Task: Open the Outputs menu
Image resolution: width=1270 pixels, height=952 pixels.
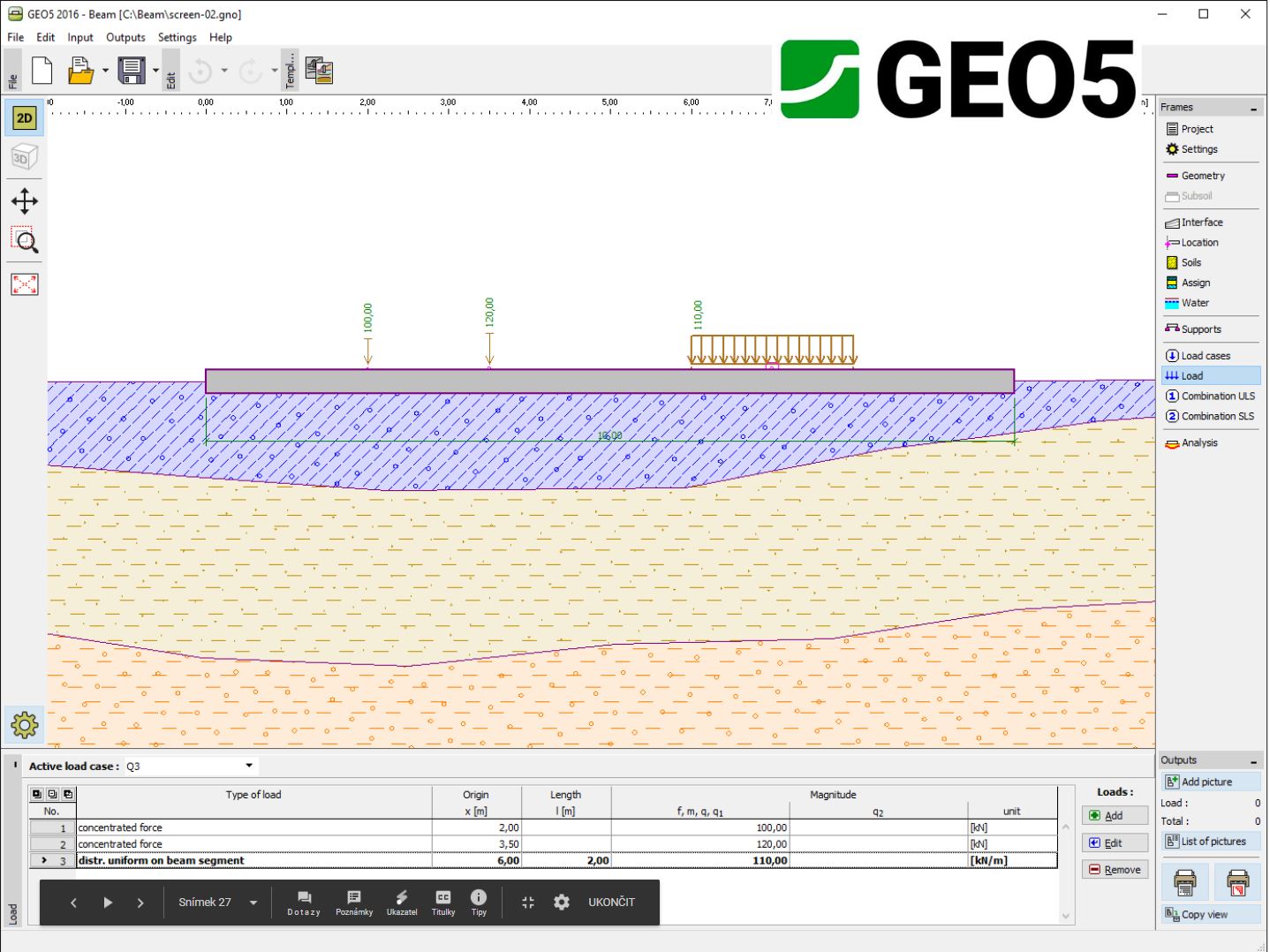Action: (125, 37)
